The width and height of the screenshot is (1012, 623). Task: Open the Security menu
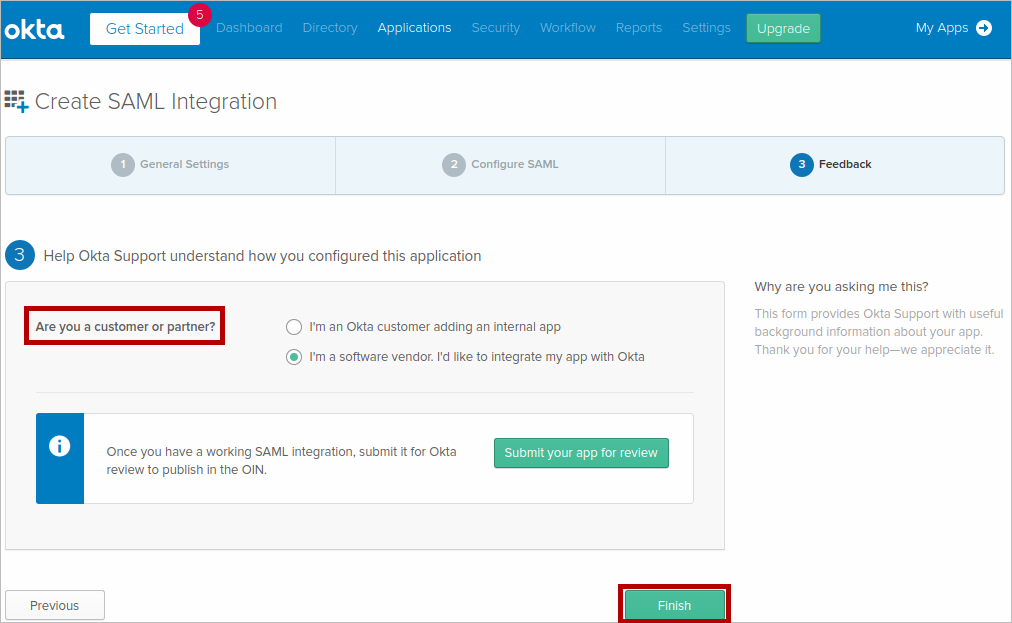coord(496,28)
